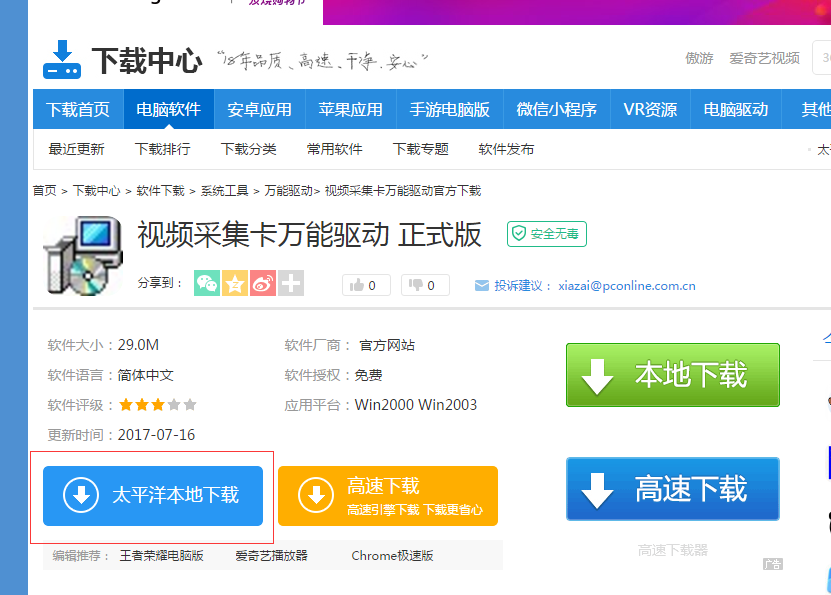Share to QZone using the star icon
831x595 pixels.
click(x=234, y=283)
